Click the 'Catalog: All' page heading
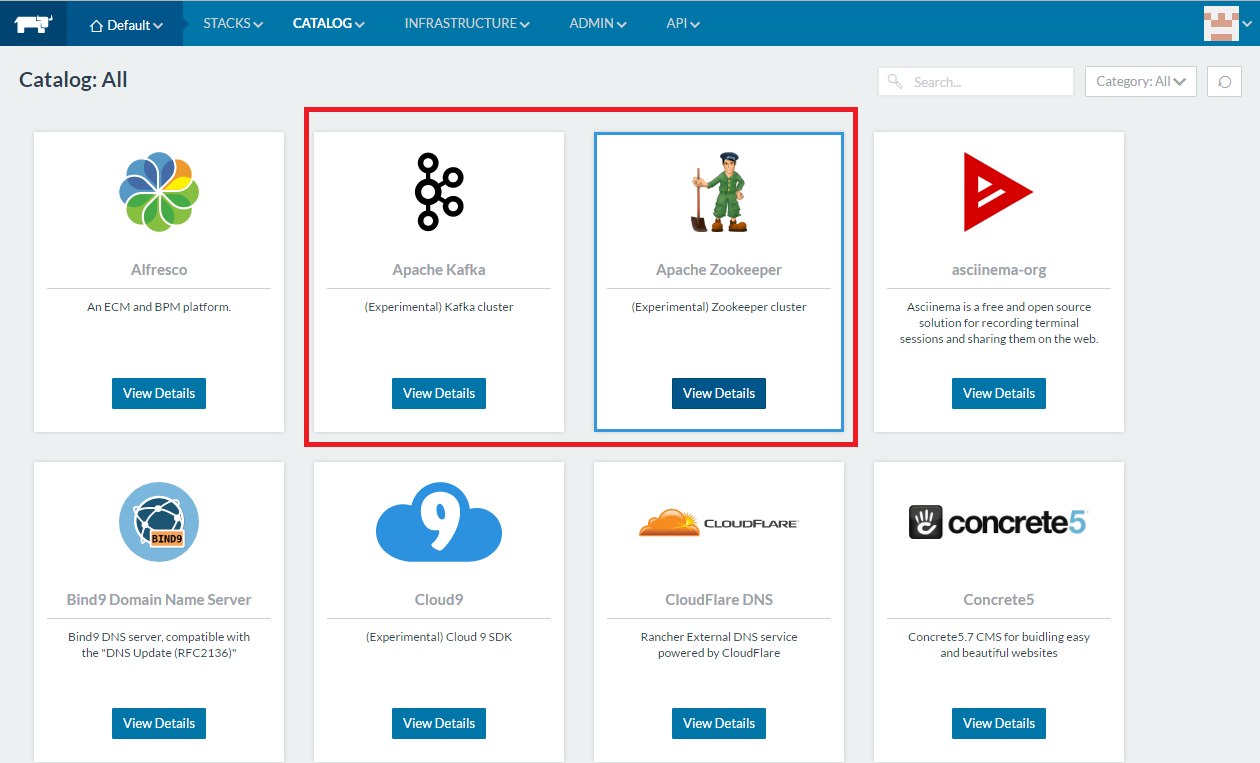 (x=73, y=80)
